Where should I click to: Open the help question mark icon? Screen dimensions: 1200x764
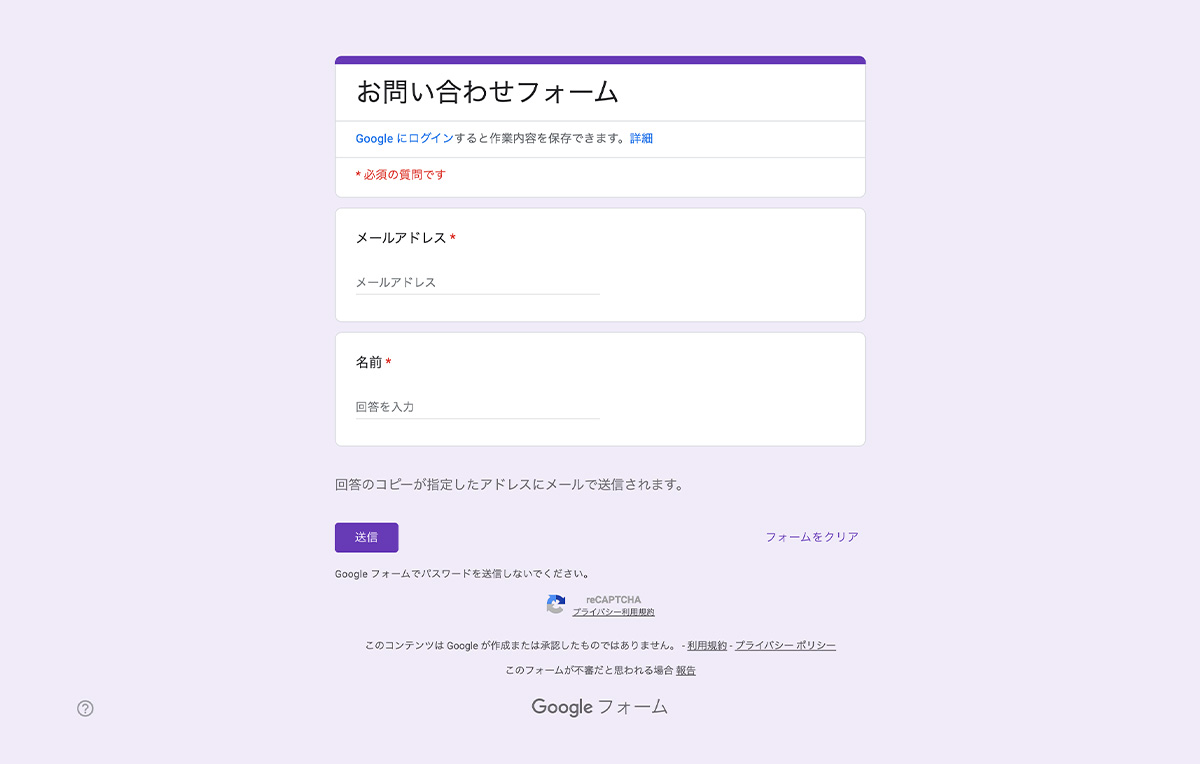tap(85, 708)
